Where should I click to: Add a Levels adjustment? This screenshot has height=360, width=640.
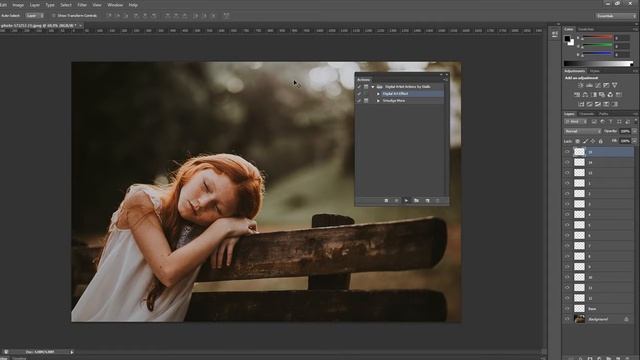(589, 85)
